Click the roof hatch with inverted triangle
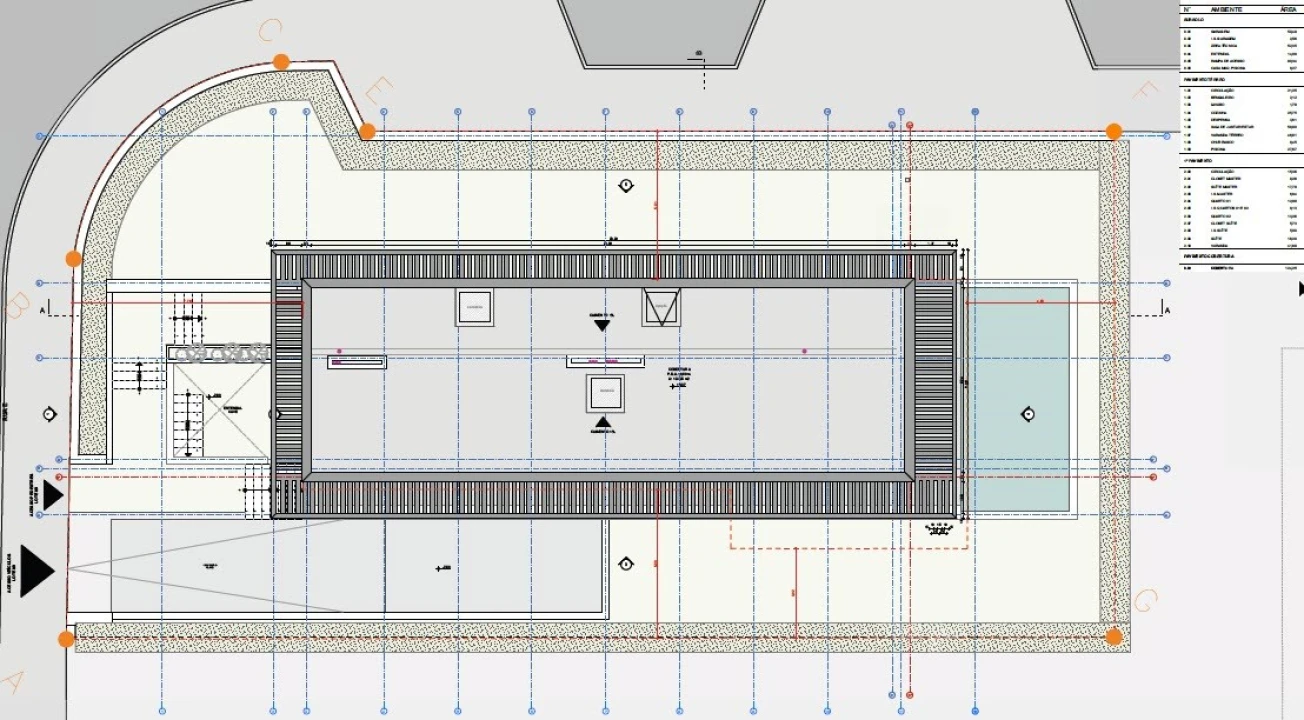This screenshot has height=720, width=1304. pyautogui.click(x=661, y=307)
